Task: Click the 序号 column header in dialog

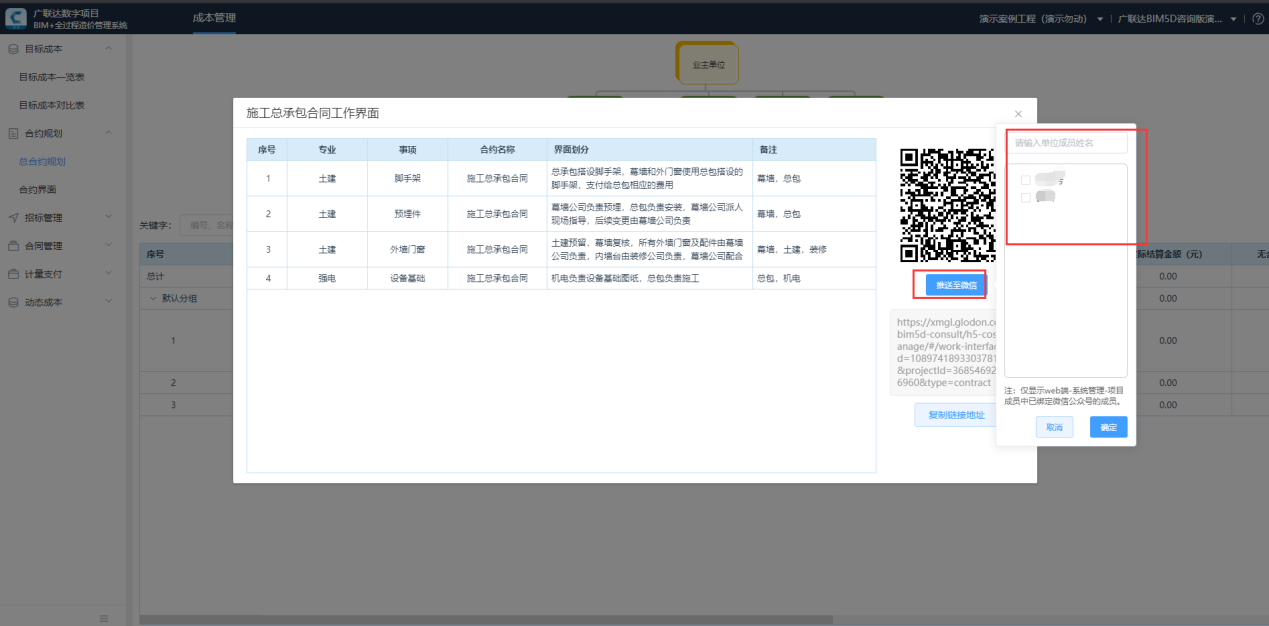Action: click(267, 149)
